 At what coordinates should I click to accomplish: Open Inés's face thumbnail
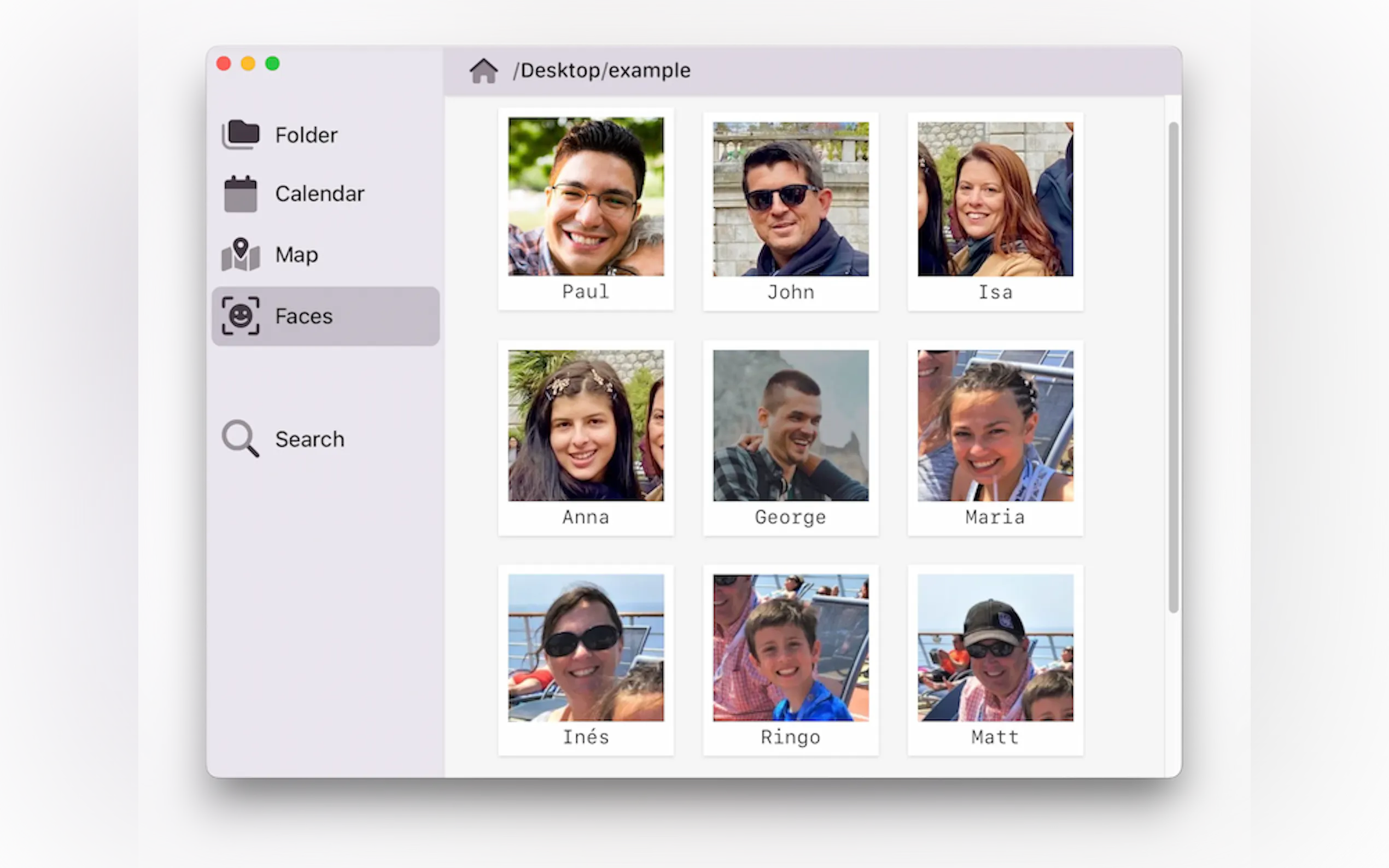(586, 648)
